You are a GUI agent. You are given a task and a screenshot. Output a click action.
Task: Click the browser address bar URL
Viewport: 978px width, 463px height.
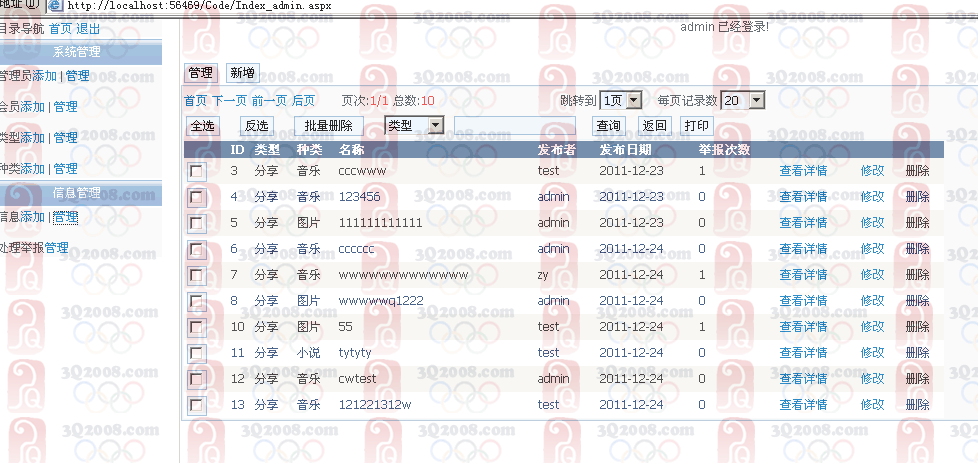[199, 6]
